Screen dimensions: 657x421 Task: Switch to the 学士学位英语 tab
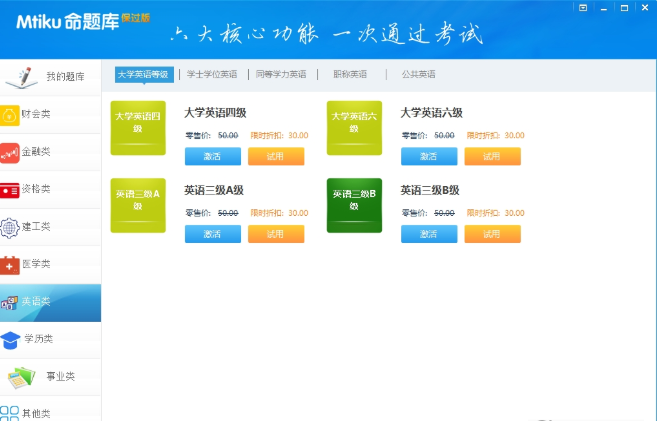(212, 75)
